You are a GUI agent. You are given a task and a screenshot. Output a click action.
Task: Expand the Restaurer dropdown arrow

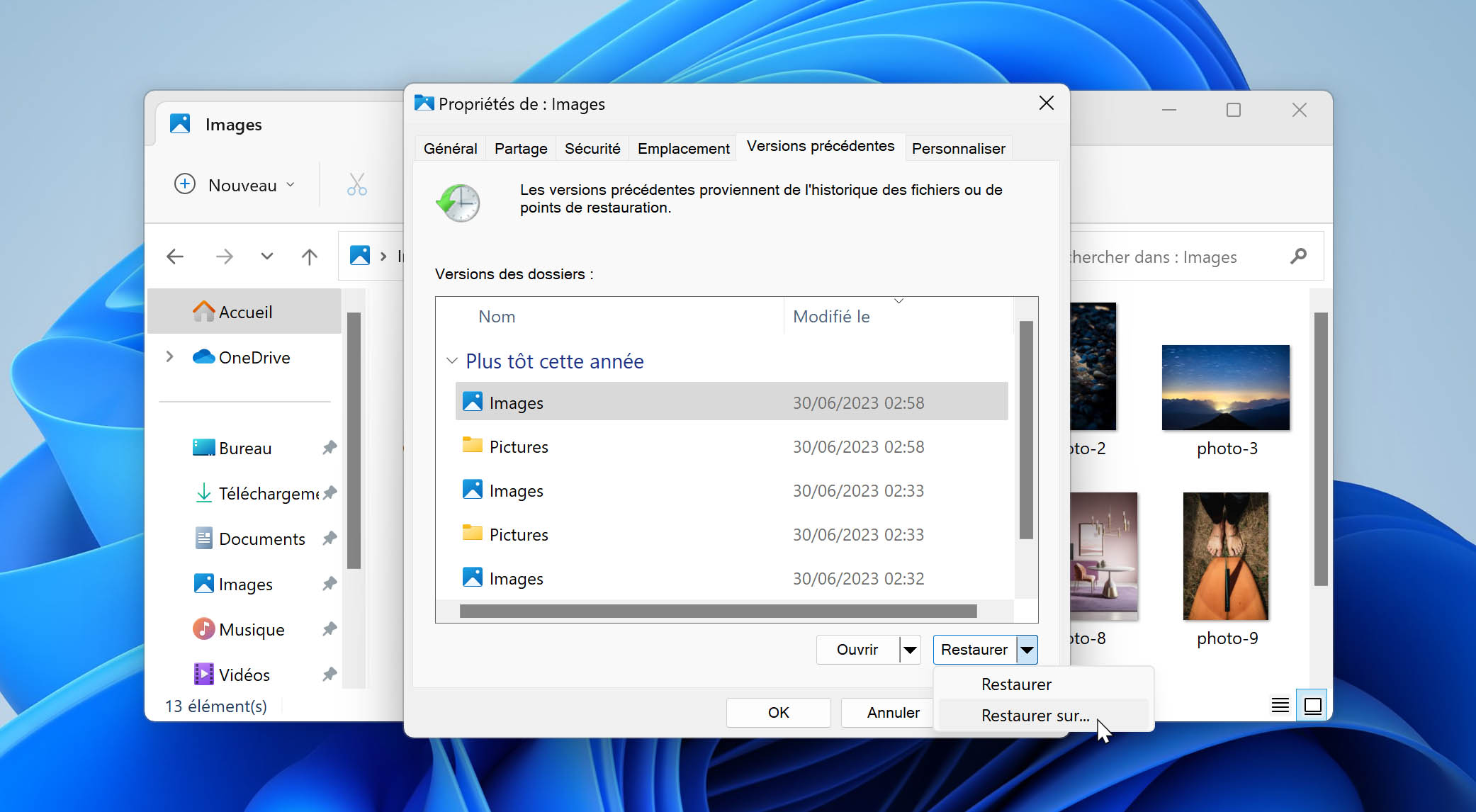pos(1027,649)
